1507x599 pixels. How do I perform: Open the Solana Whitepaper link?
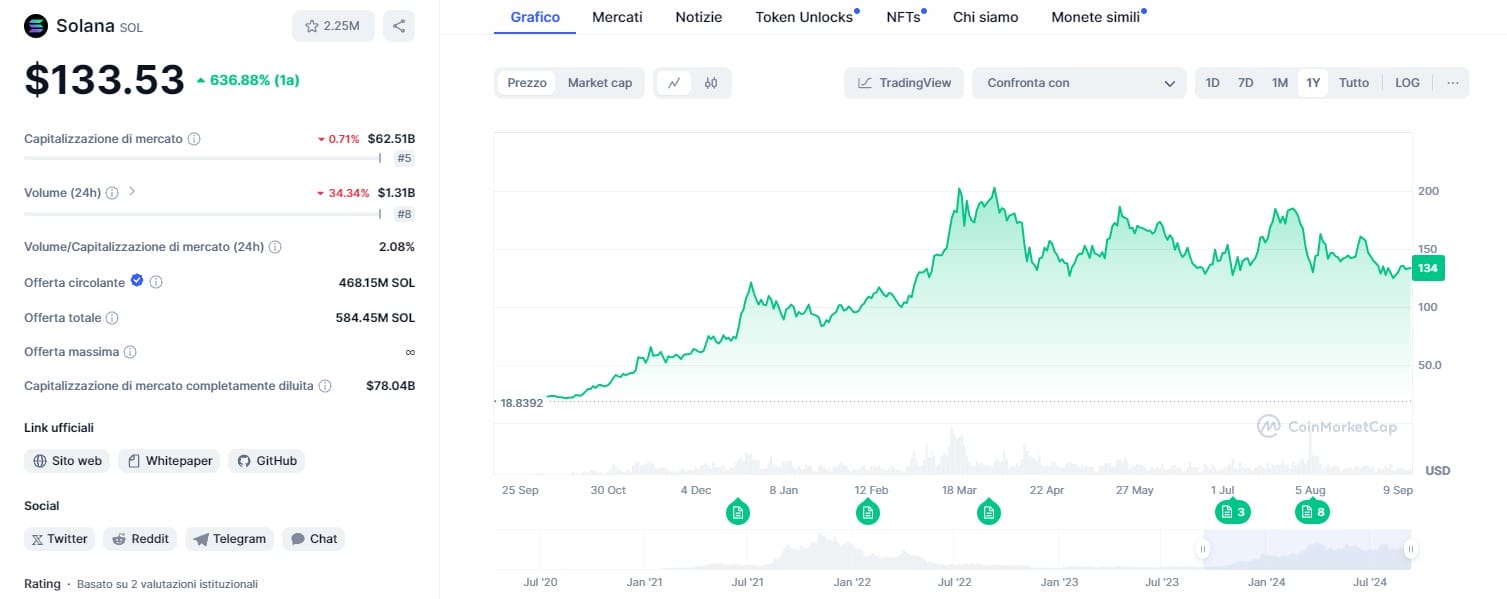tap(169, 461)
